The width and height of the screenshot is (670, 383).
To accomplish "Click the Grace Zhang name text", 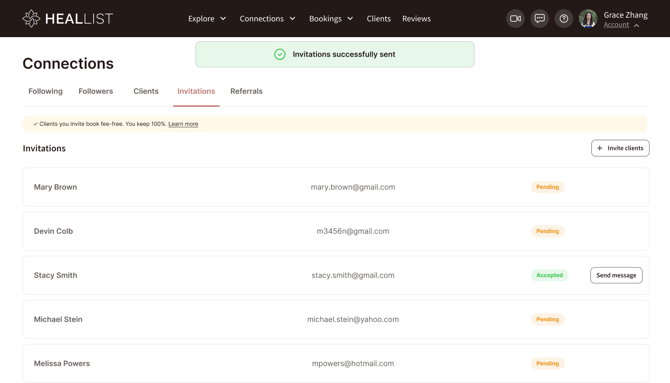I will coord(626,15).
